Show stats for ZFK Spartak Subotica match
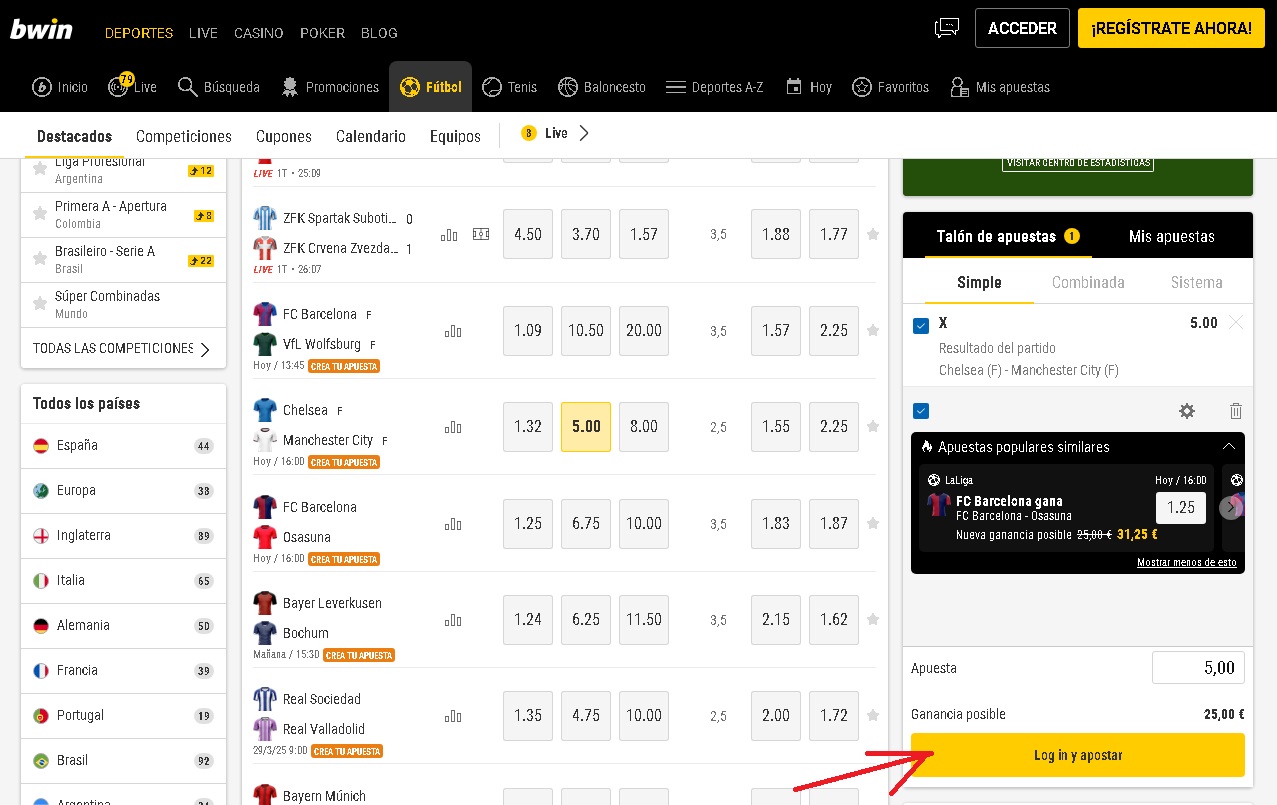 click(x=451, y=235)
